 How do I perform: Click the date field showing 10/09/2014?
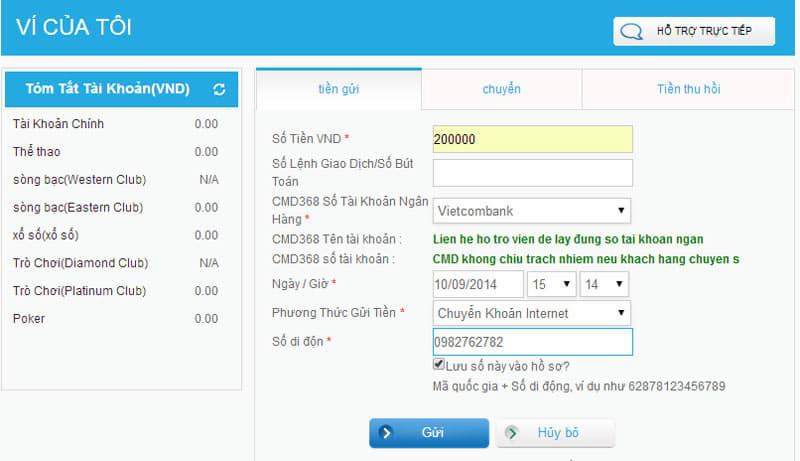click(478, 285)
